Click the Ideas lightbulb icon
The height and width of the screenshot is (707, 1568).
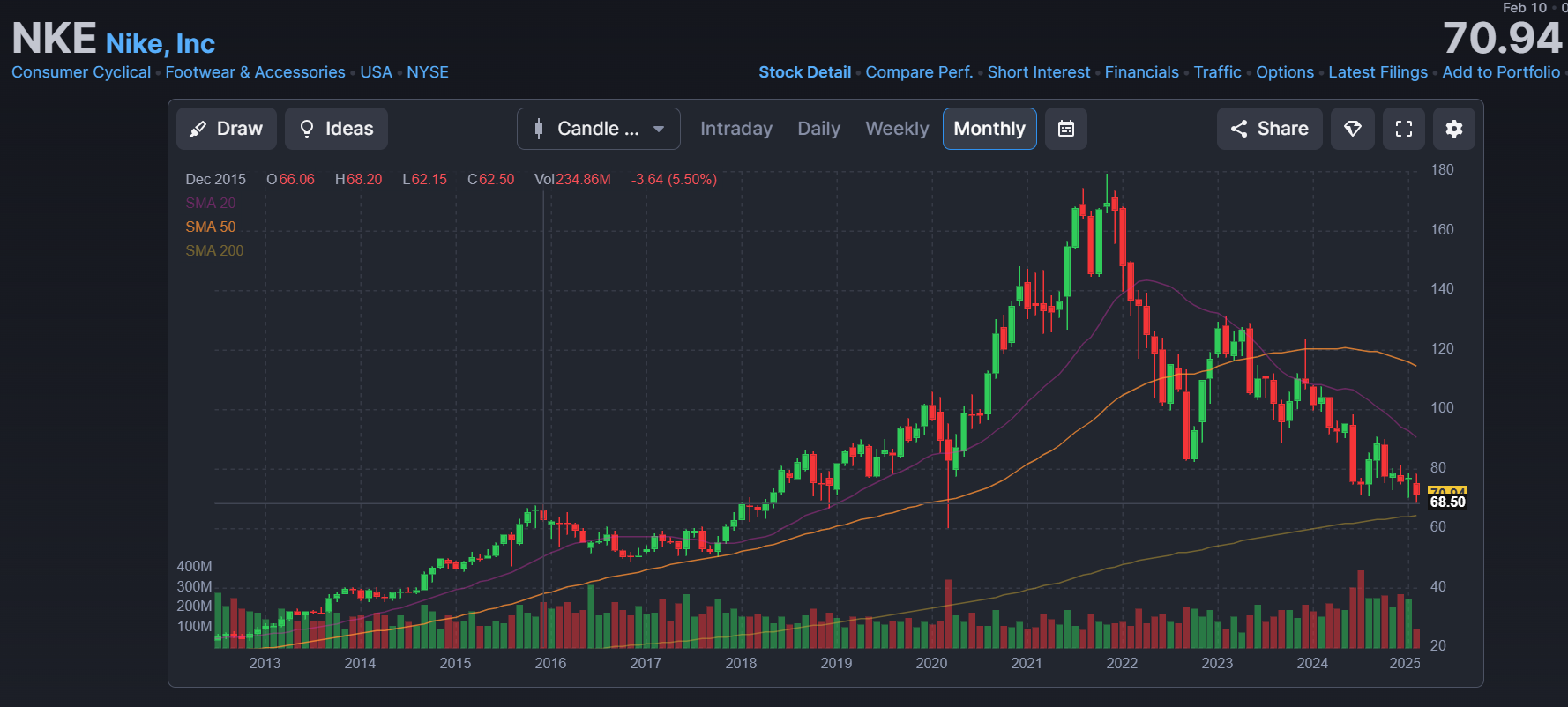(x=307, y=129)
